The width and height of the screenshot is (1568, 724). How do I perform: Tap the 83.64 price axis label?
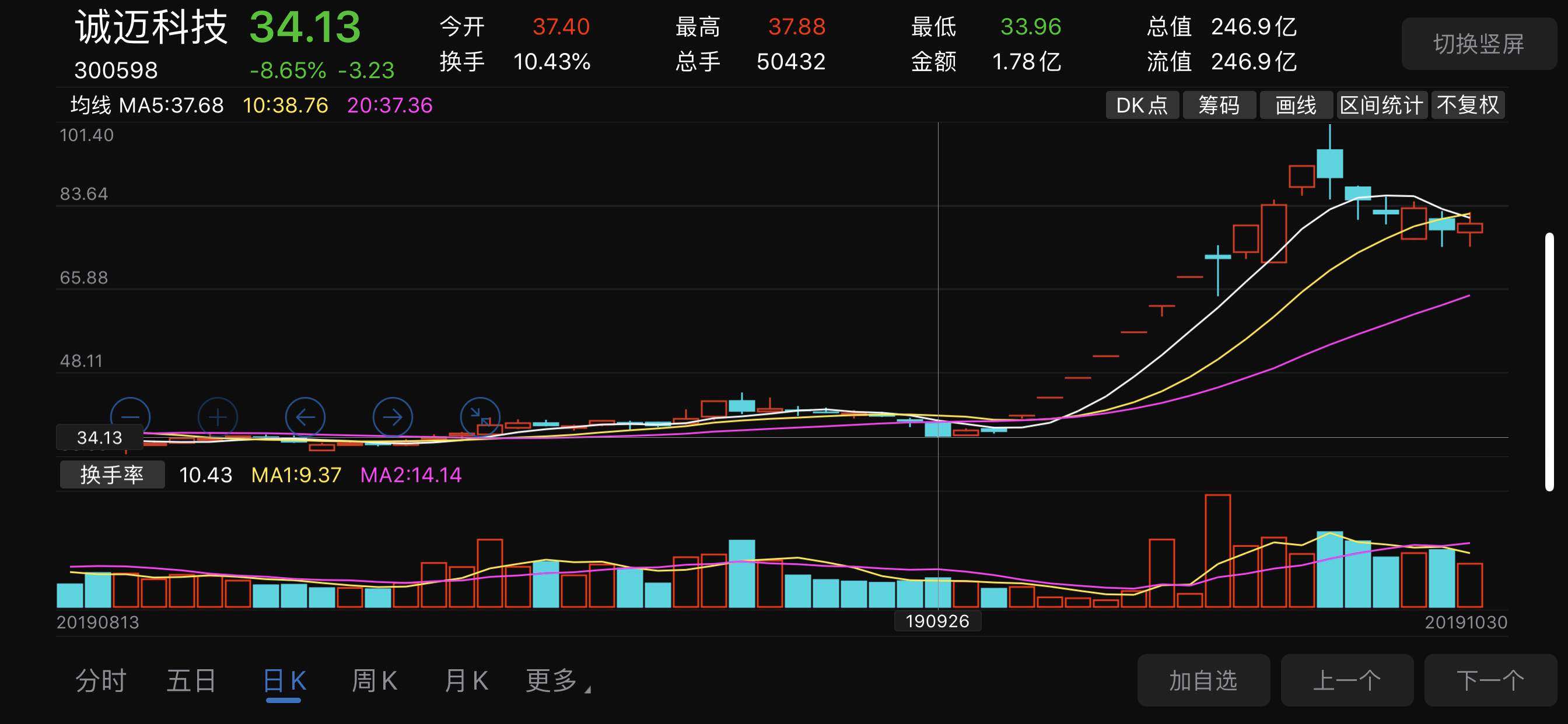pyautogui.click(x=84, y=194)
